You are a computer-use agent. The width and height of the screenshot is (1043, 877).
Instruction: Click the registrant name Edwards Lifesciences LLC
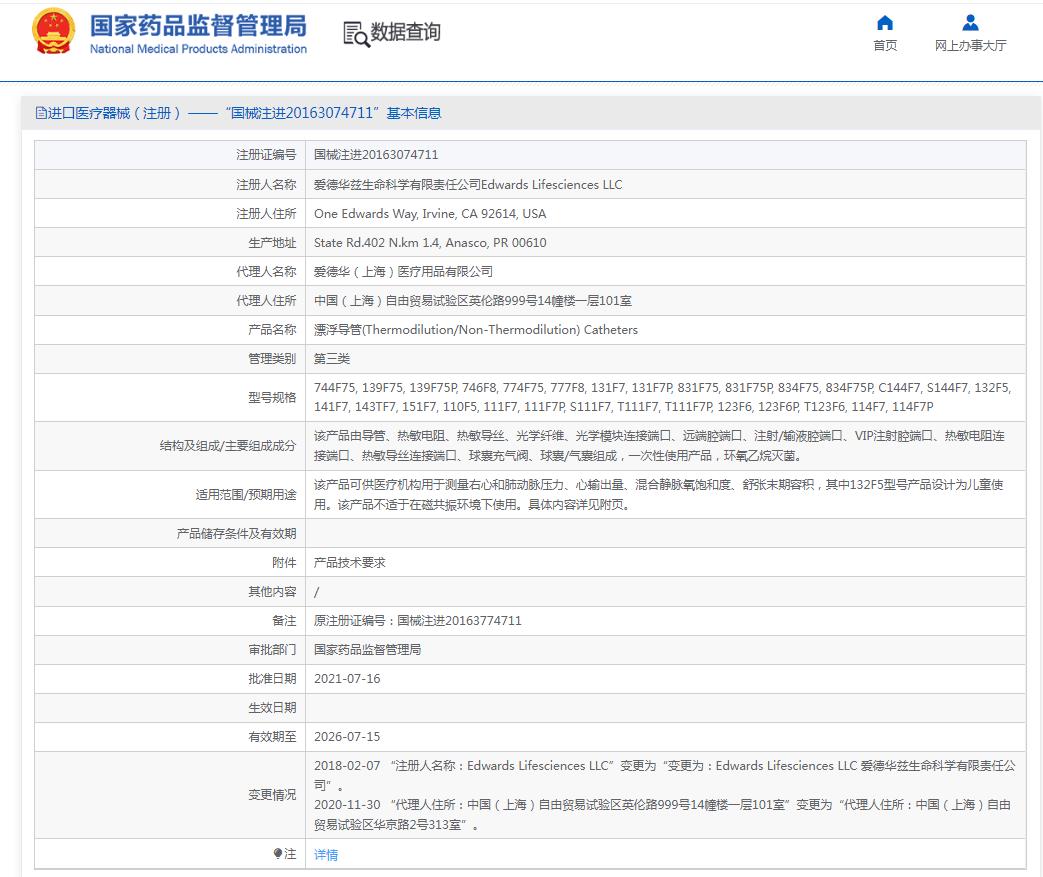(x=468, y=184)
